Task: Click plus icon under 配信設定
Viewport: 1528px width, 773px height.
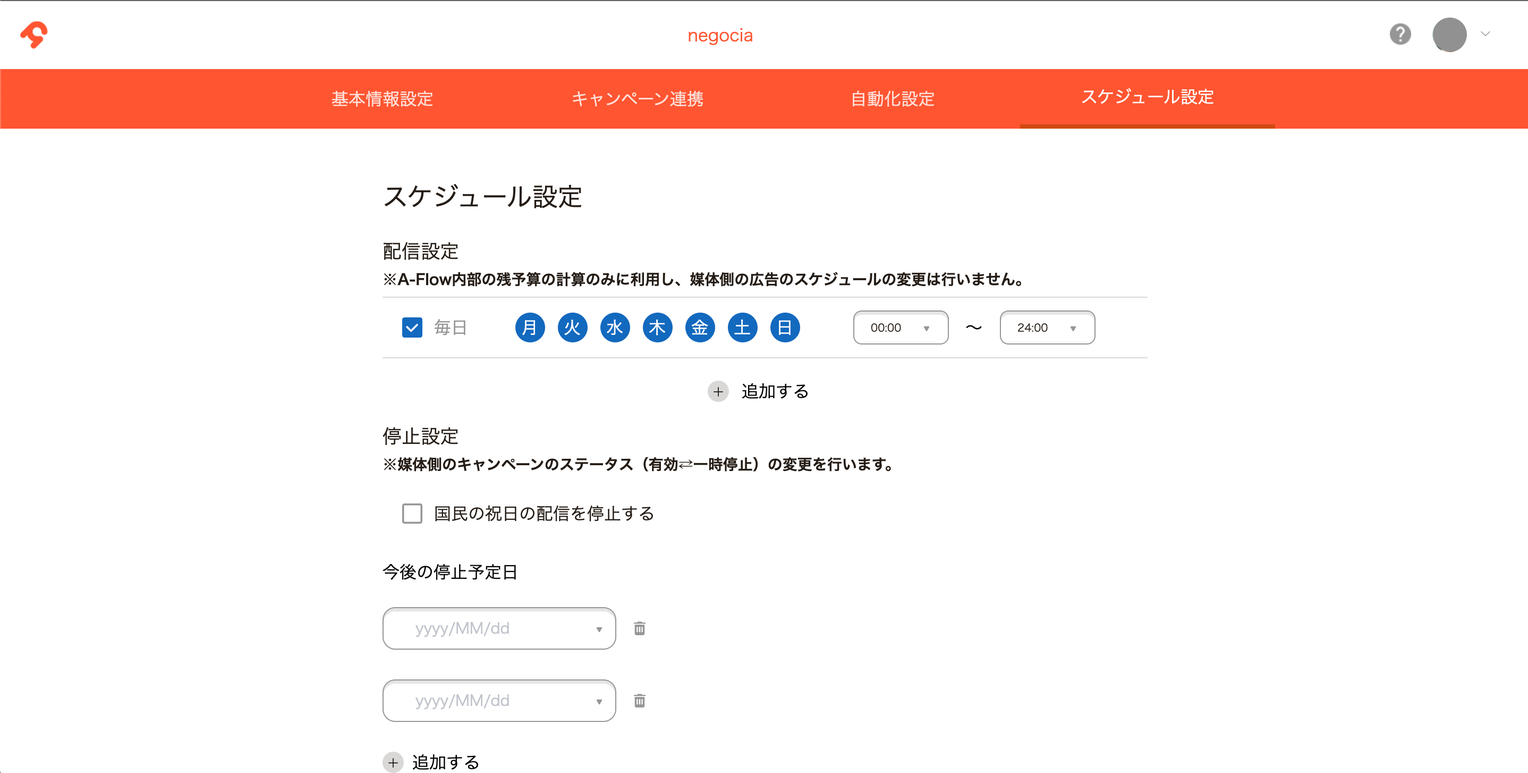Action: click(718, 392)
